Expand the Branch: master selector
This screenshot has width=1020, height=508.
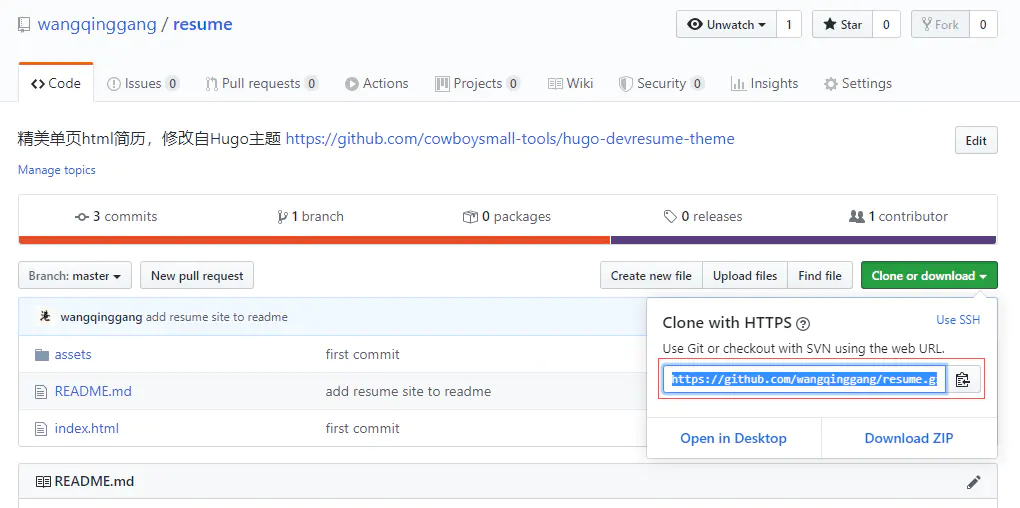(75, 276)
